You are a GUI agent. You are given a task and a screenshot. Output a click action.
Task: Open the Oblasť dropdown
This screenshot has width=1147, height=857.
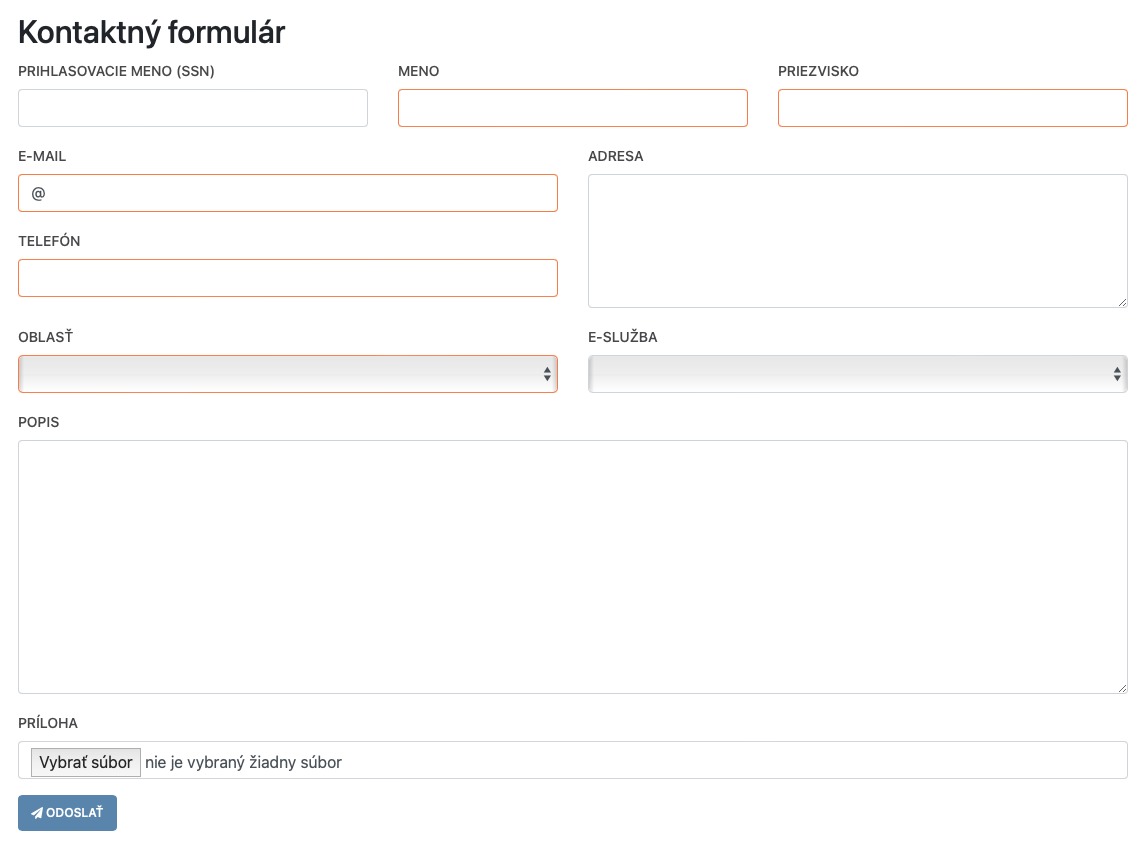point(287,374)
